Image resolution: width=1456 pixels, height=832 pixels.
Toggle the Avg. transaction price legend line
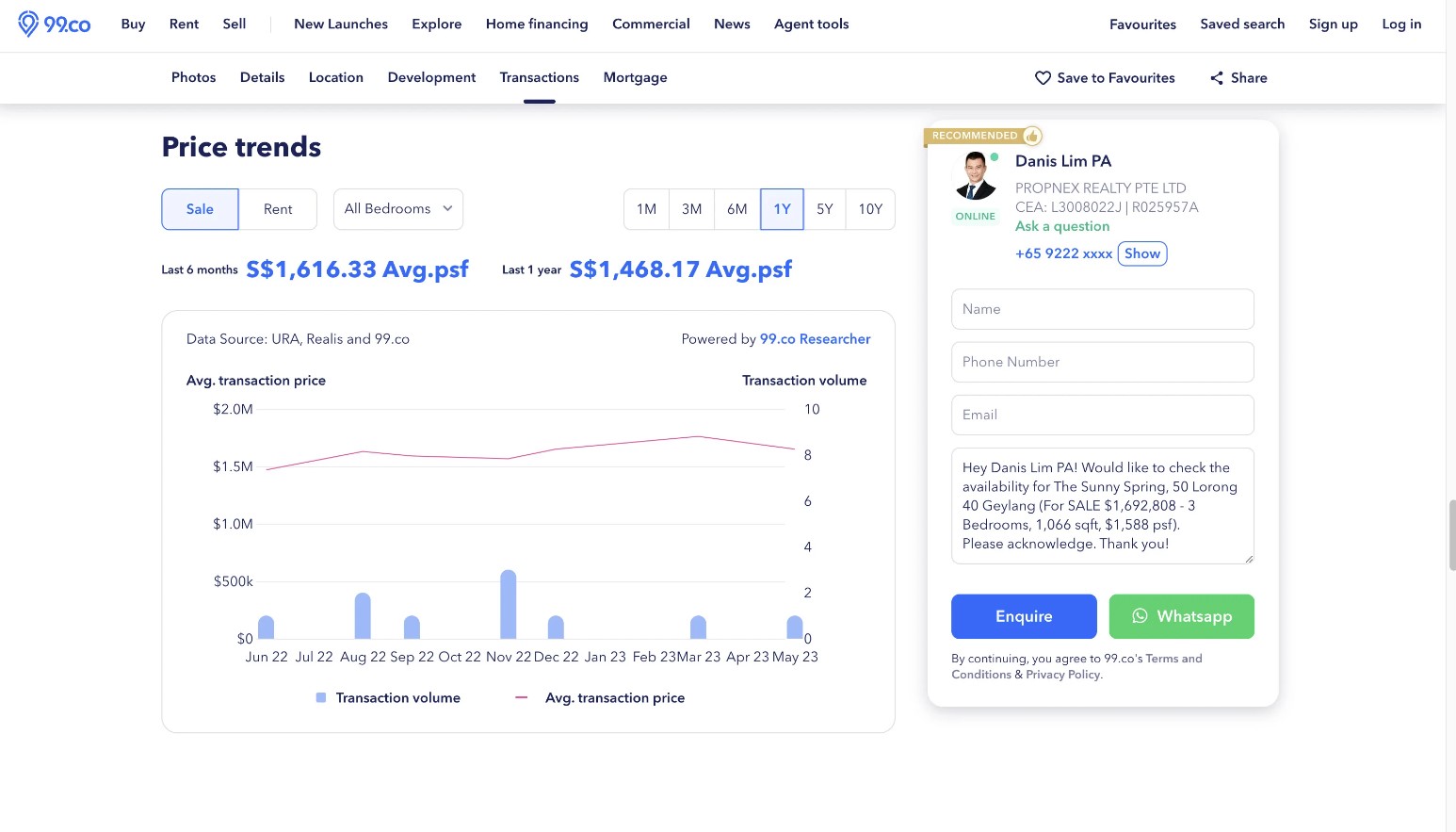(522, 698)
